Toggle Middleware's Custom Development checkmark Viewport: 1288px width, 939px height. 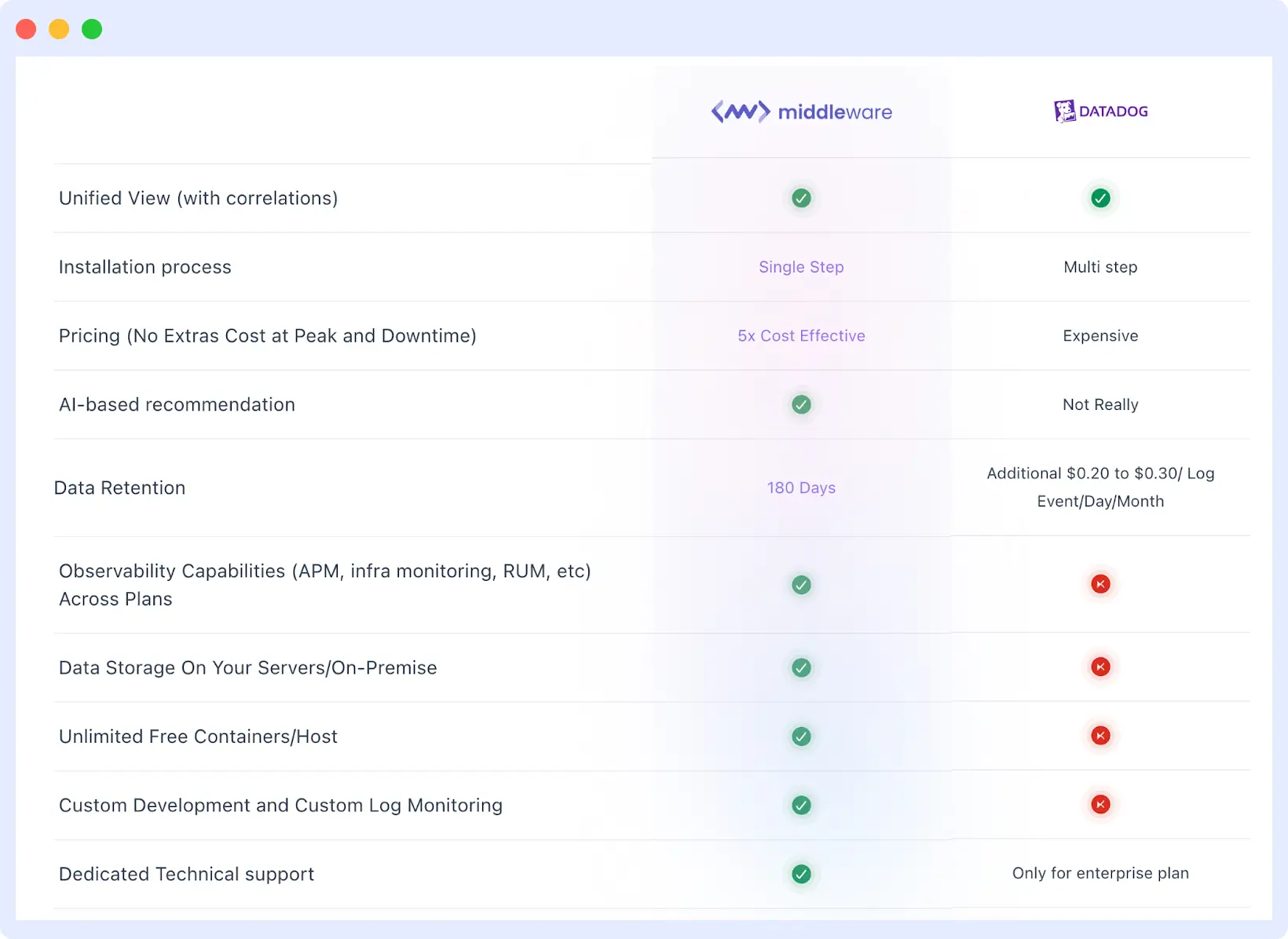click(801, 805)
